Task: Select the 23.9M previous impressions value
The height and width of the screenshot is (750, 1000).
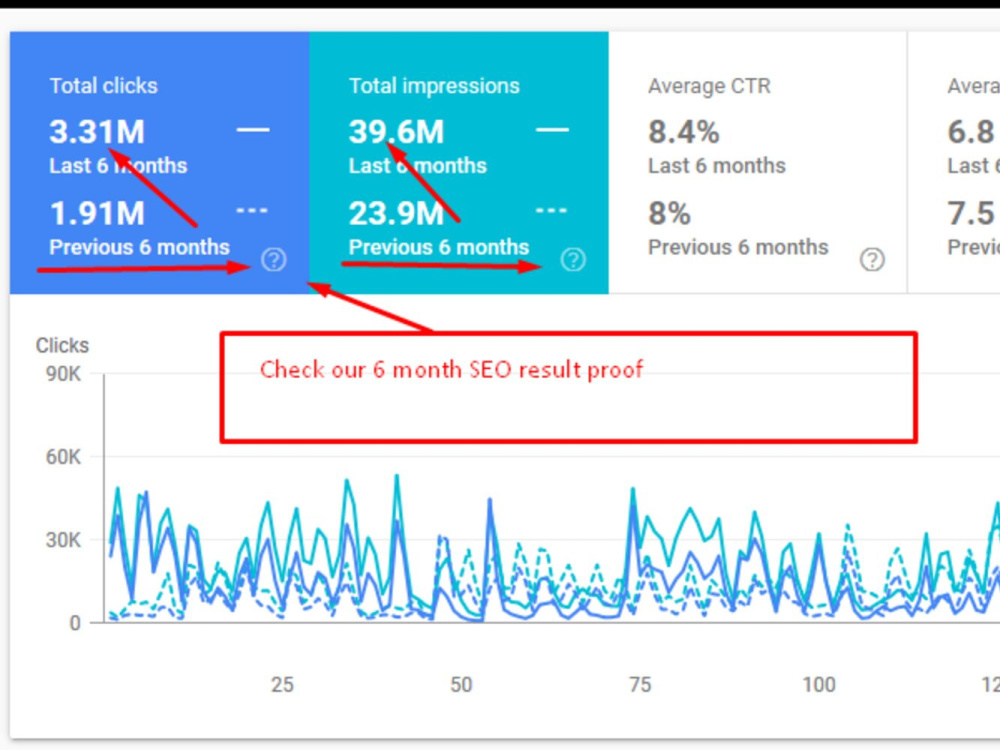Action: point(396,213)
